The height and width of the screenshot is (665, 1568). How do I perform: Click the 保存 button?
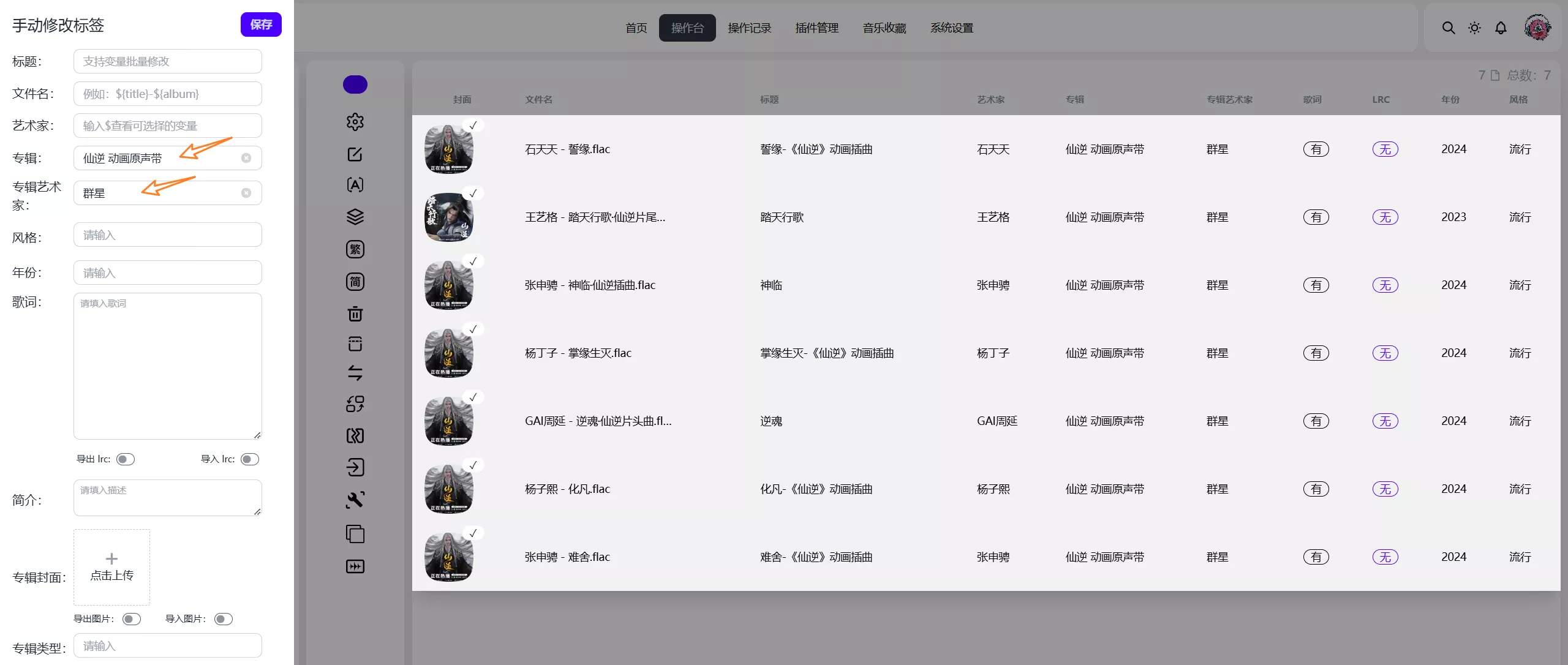[261, 24]
